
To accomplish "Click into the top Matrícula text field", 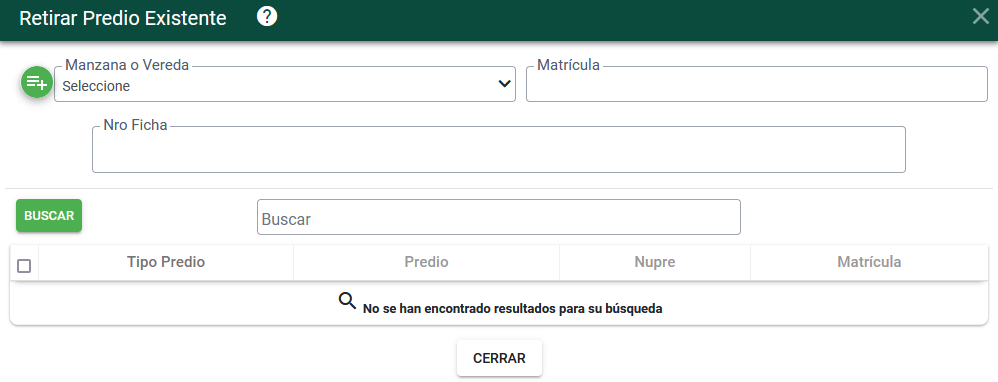I will 757,84.
